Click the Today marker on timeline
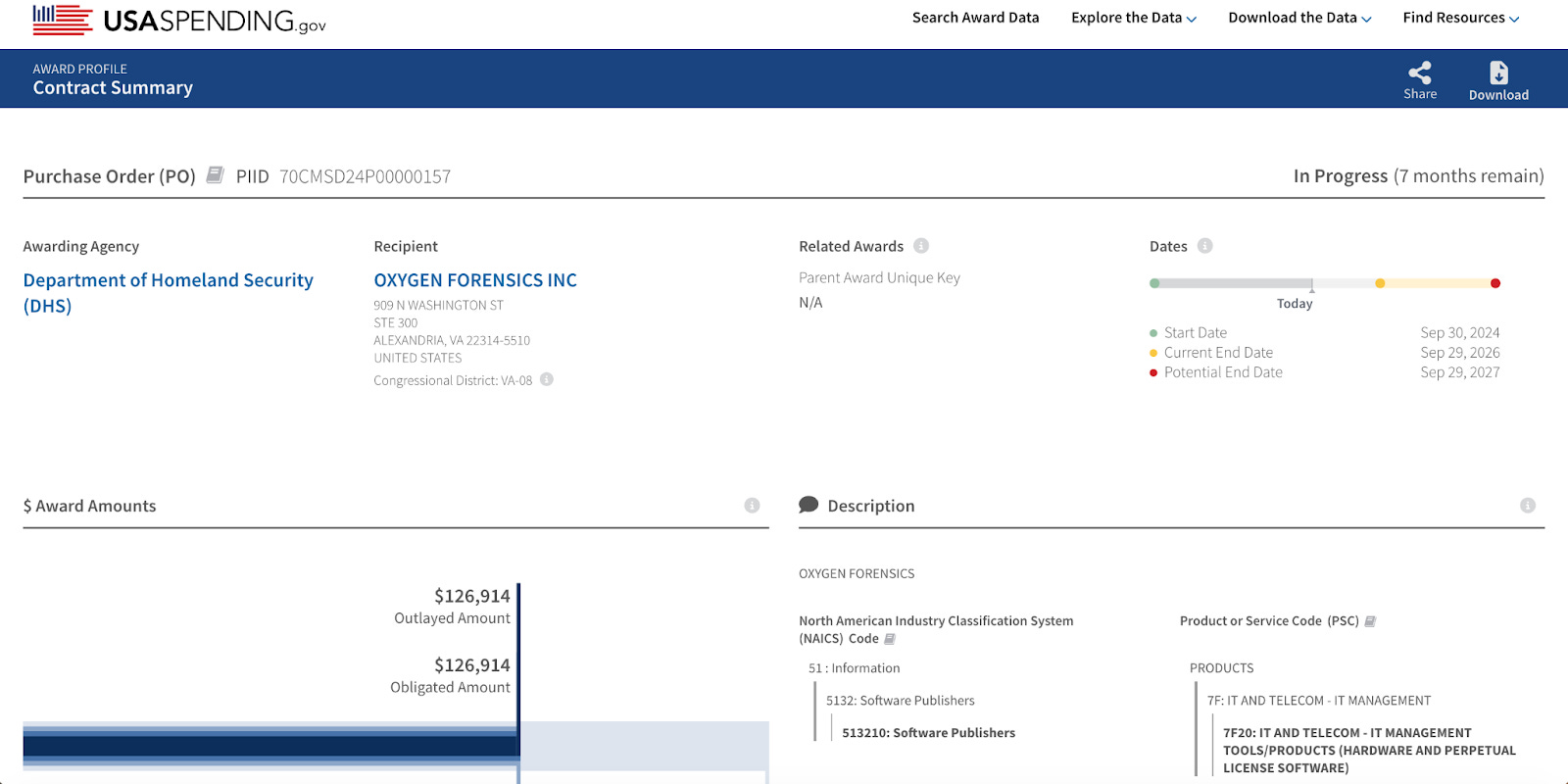Viewport: 1568px width, 784px height. click(1312, 285)
